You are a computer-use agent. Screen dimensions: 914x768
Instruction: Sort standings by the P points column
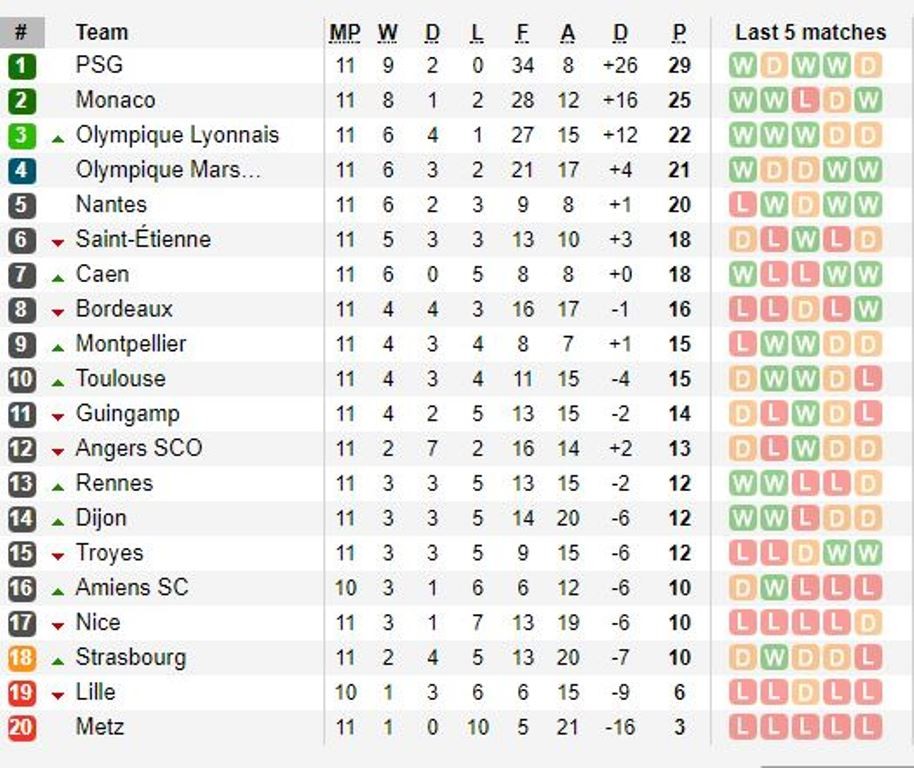point(678,31)
